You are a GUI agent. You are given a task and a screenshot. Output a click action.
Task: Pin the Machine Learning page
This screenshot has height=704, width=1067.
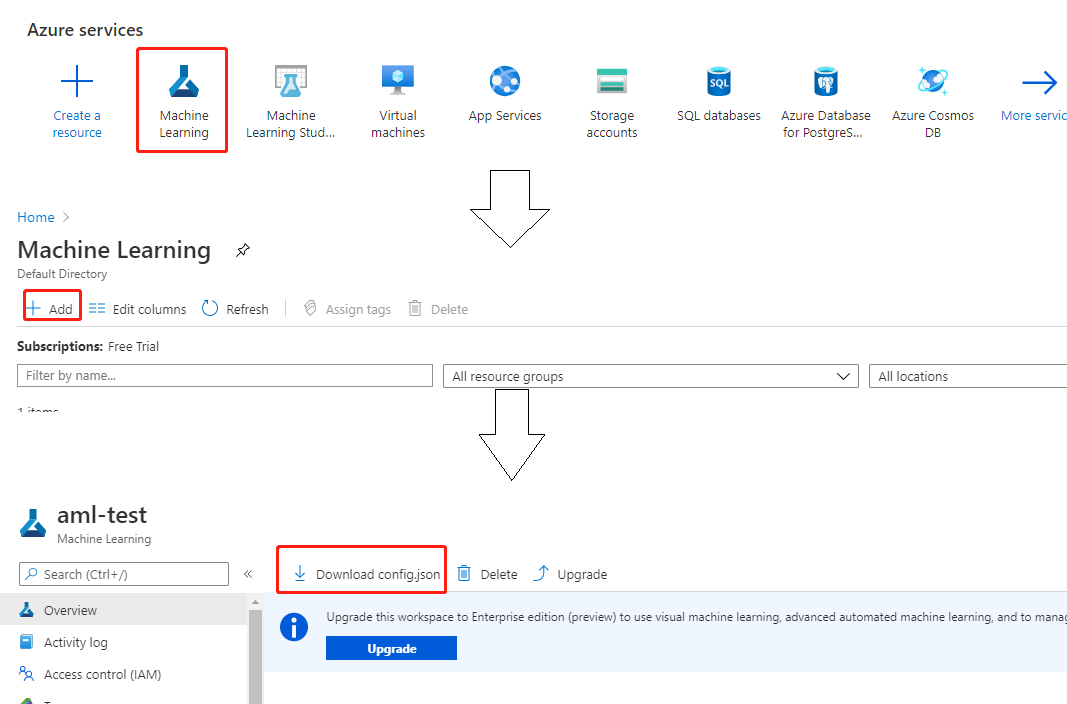click(x=243, y=251)
